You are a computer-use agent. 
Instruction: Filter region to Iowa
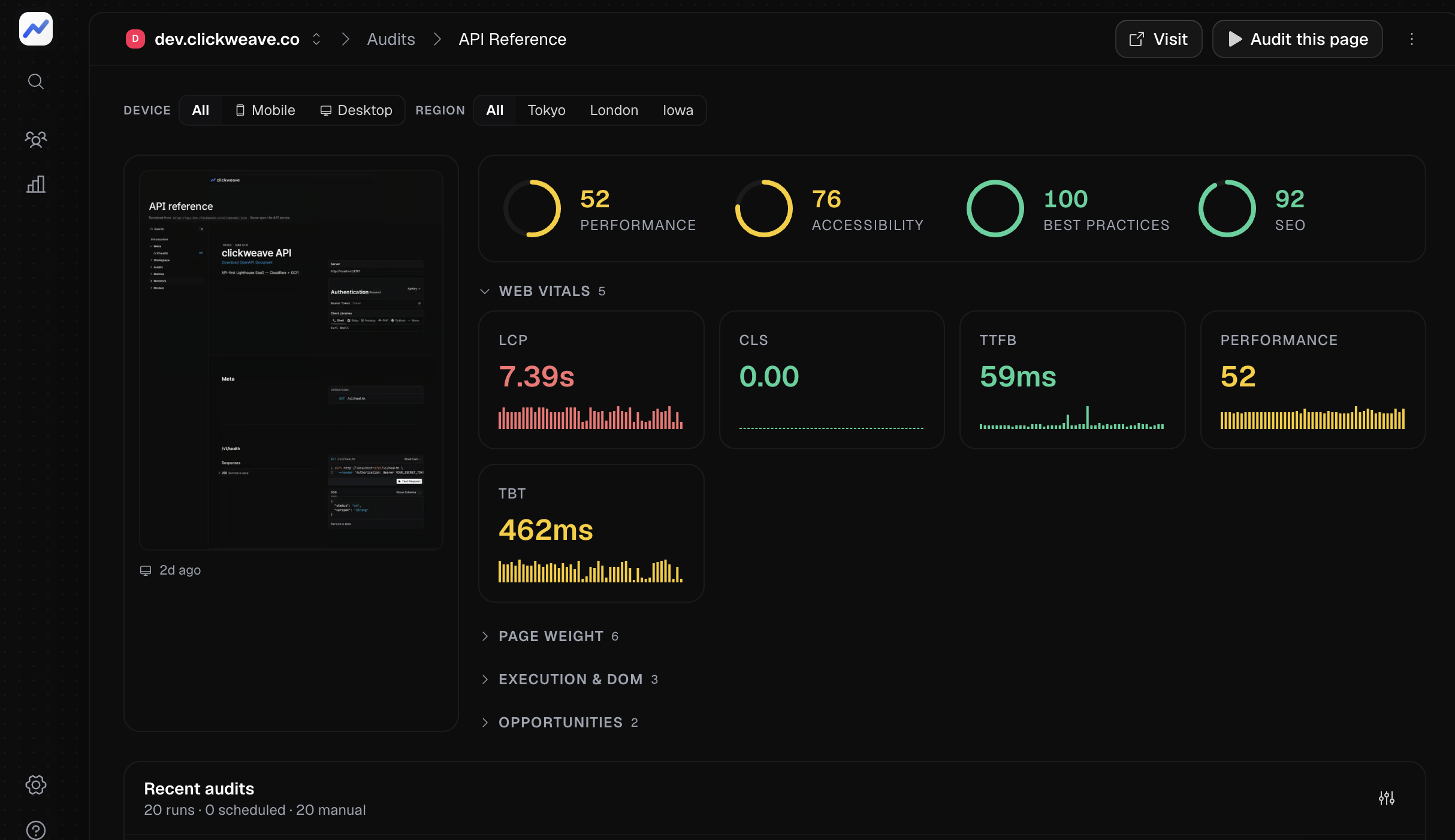coord(678,110)
